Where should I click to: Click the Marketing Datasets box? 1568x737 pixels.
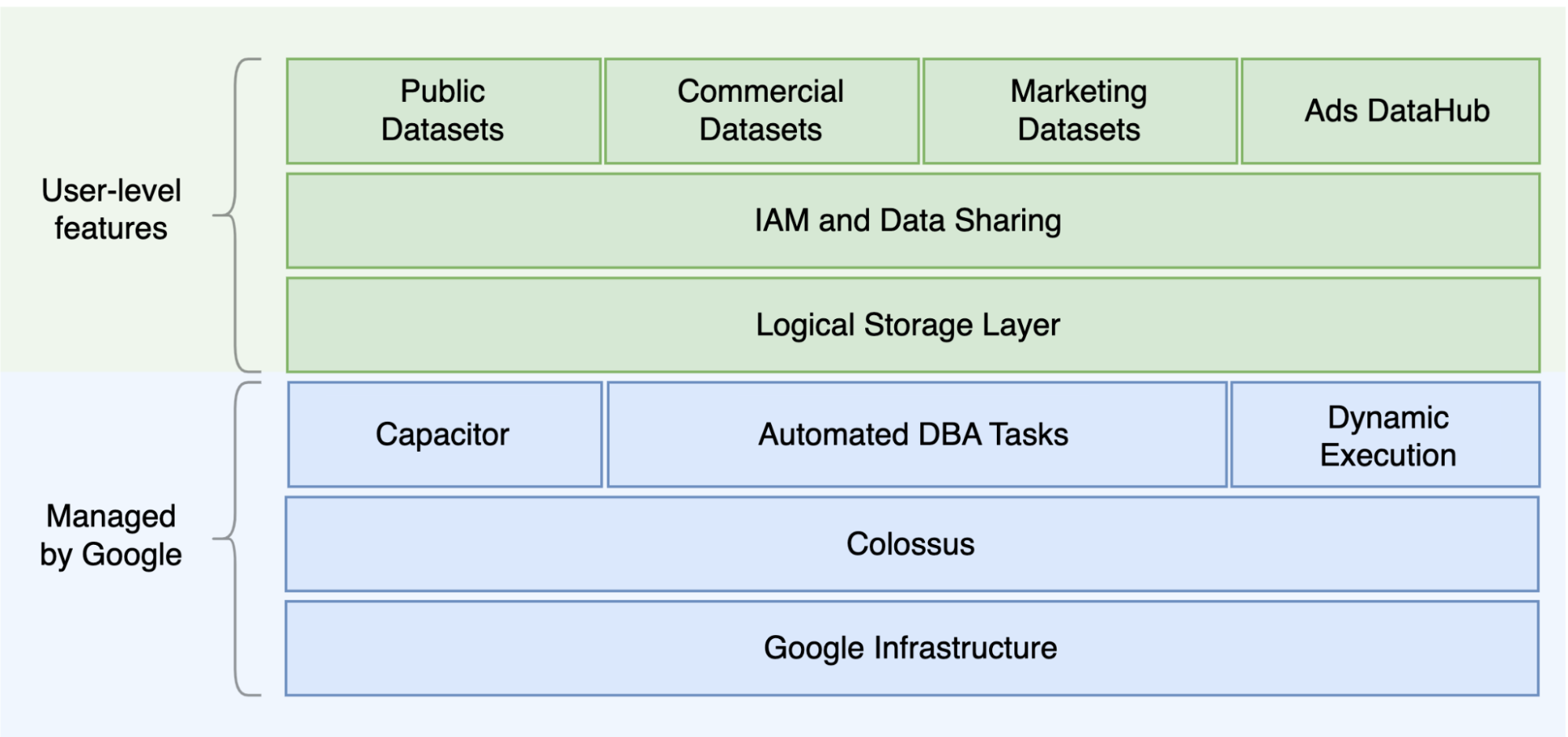pyautogui.click(x=1079, y=111)
